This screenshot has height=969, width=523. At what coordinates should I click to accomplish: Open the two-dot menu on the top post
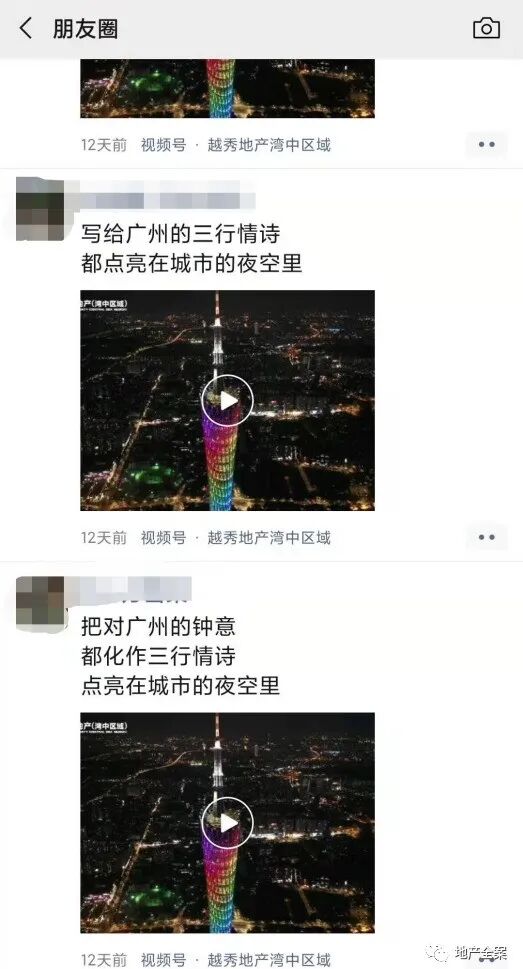[x=487, y=145]
